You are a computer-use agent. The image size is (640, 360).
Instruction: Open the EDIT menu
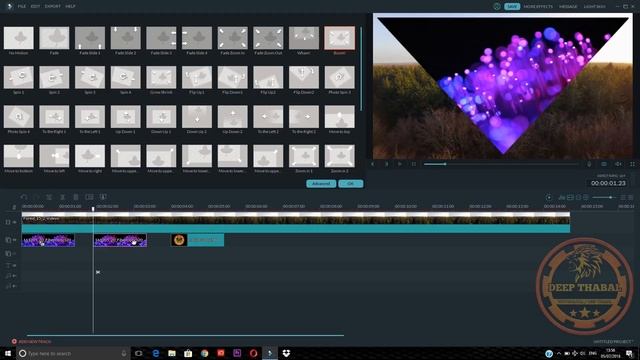point(36,6)
